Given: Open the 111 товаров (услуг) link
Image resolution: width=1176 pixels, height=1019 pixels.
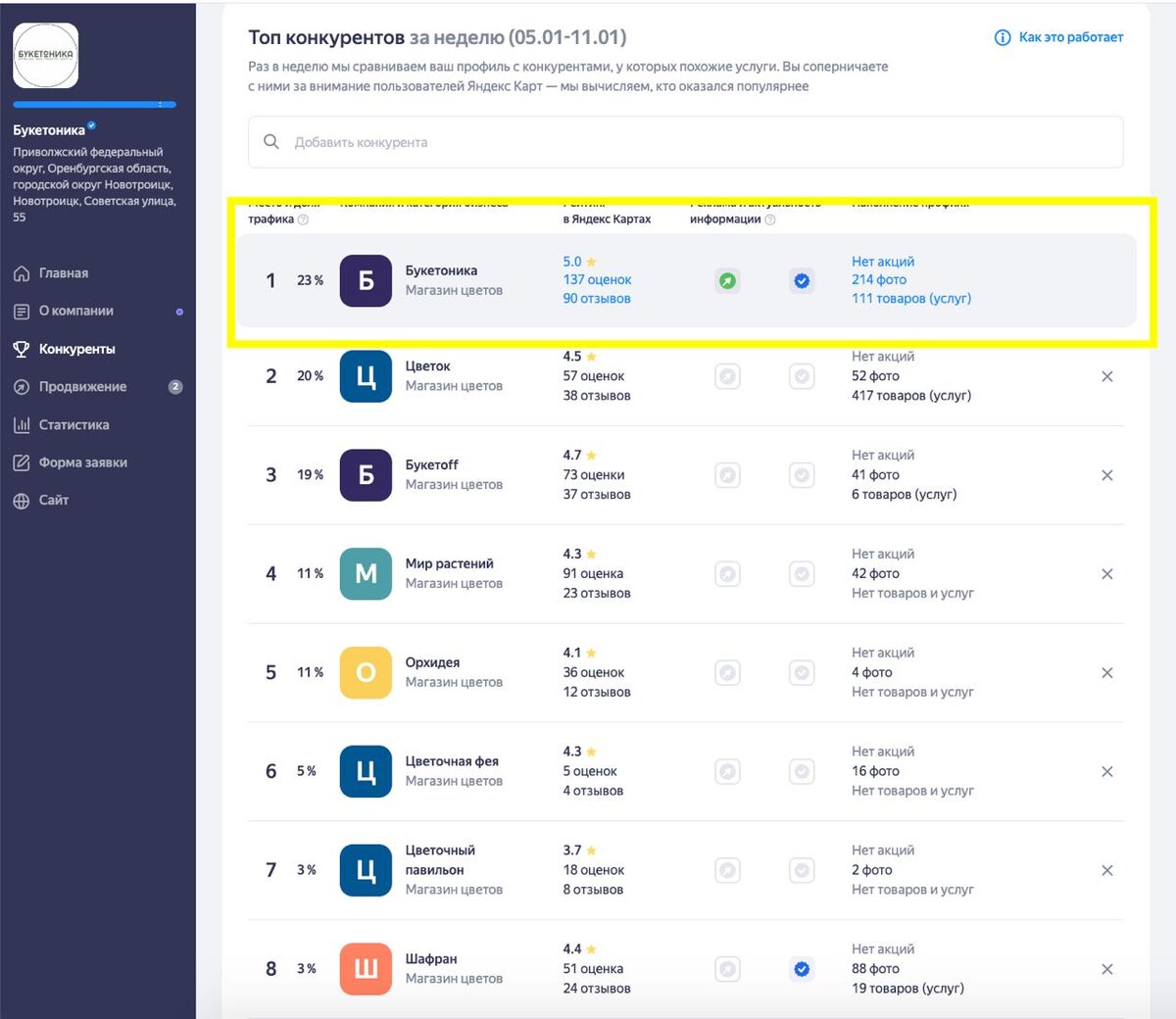Looking at the screenshot, I should (x=911, y=299).
